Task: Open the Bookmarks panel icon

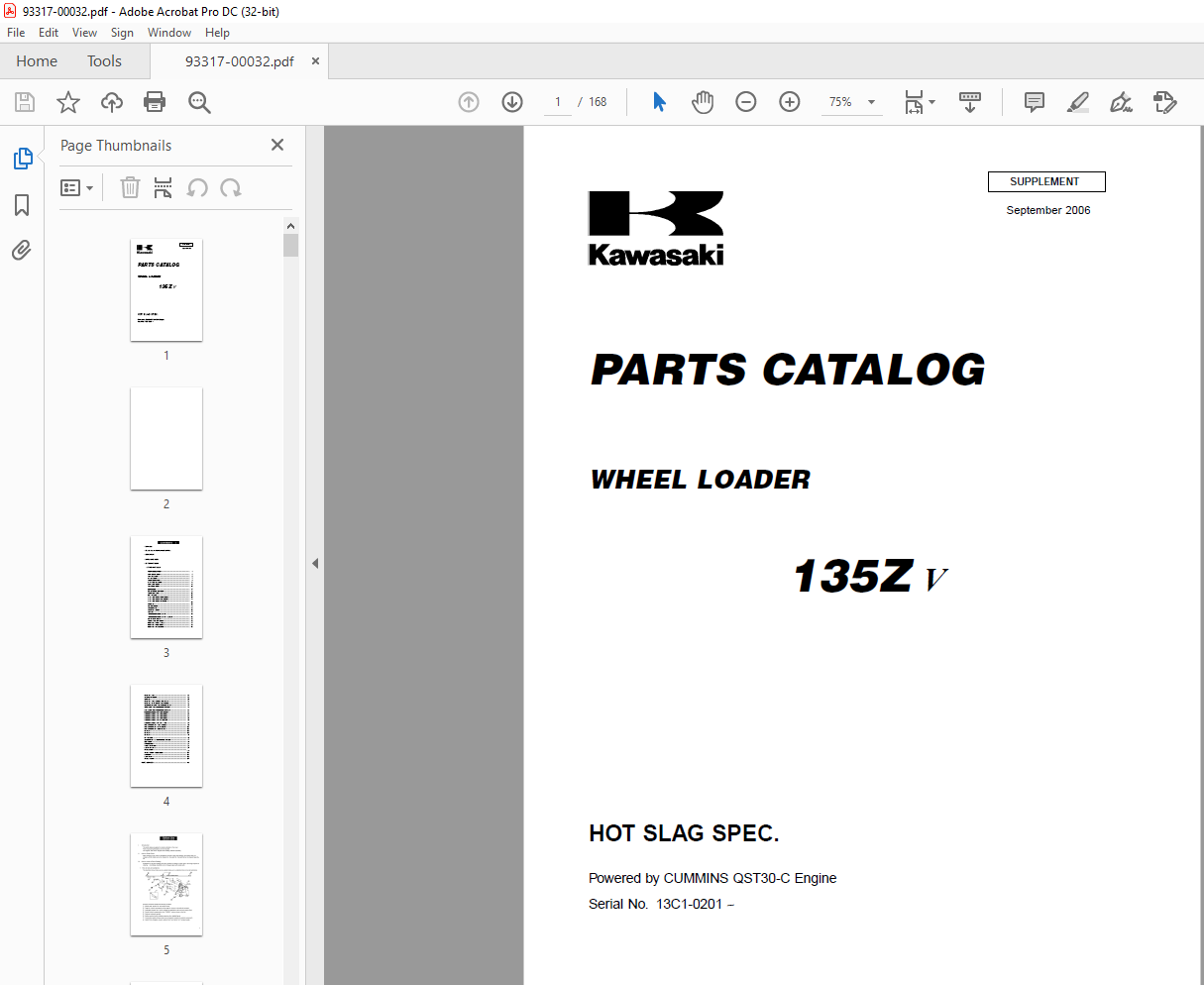Action: click(22, 205)
